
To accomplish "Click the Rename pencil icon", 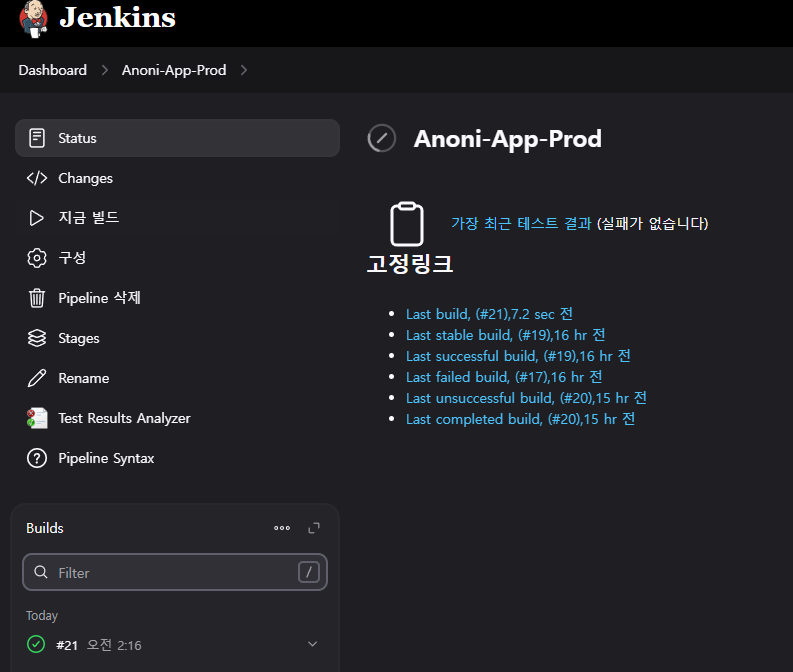I will click(37, 378).
